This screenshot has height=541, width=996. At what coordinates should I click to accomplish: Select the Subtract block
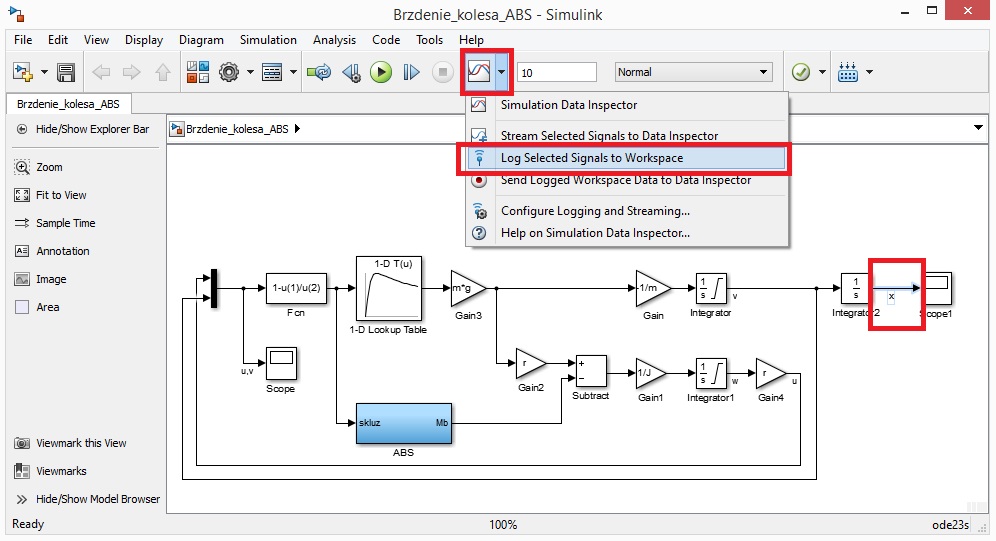(x=591, y=371)
